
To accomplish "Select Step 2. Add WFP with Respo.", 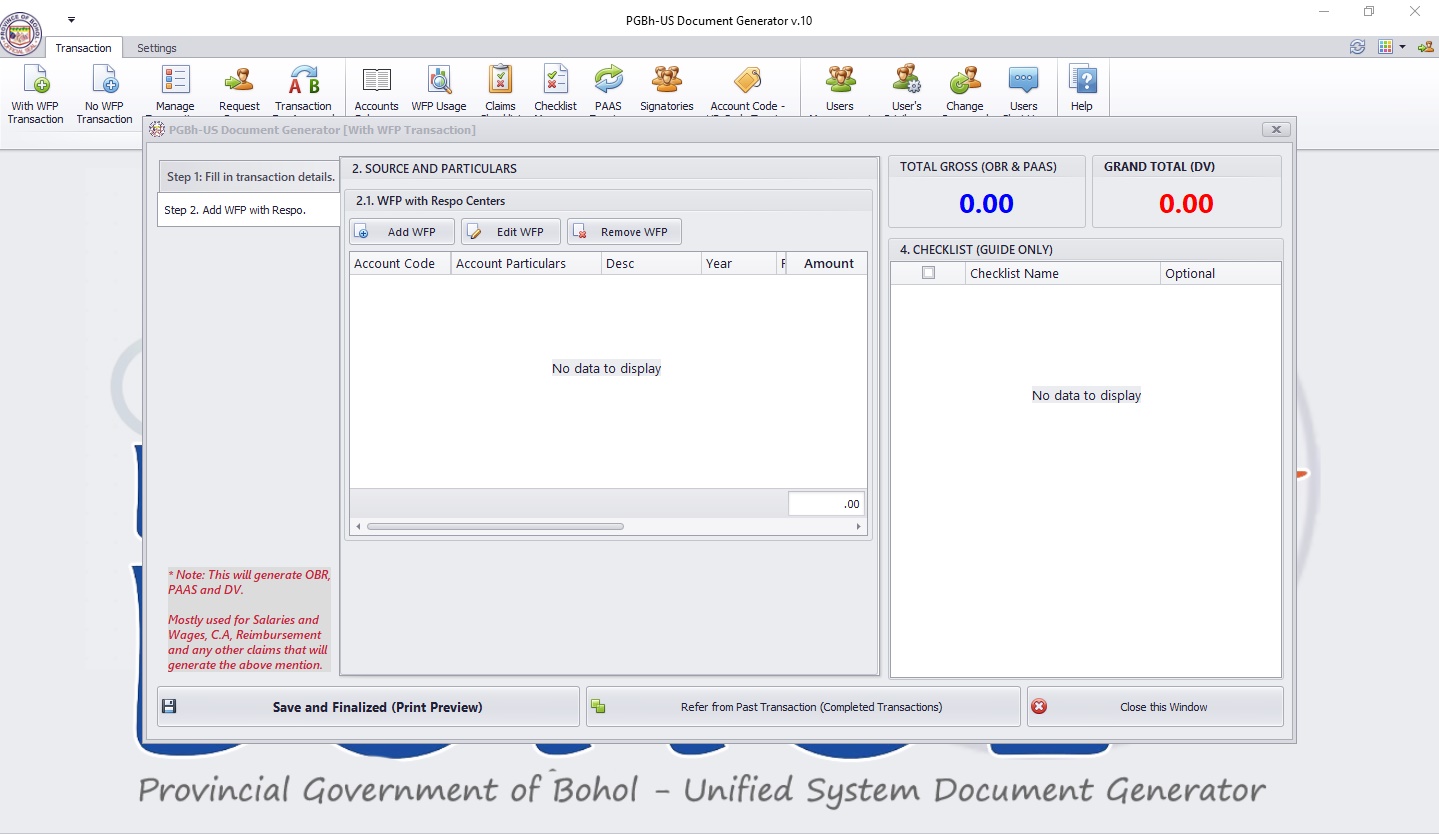I will pos(249,210).
